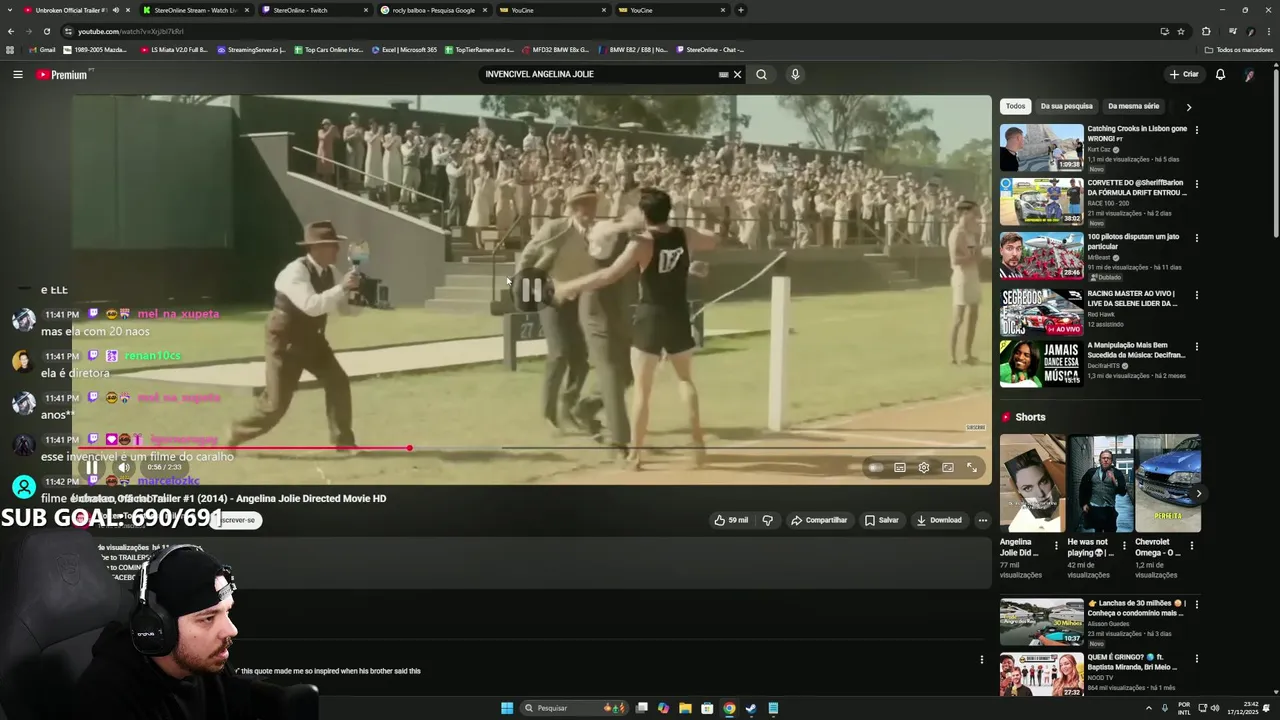The width and height of the screenshot is (1280, 720).
Task: Toggle subtitles/closed captions in the player
Action: [x=900, y=467]
